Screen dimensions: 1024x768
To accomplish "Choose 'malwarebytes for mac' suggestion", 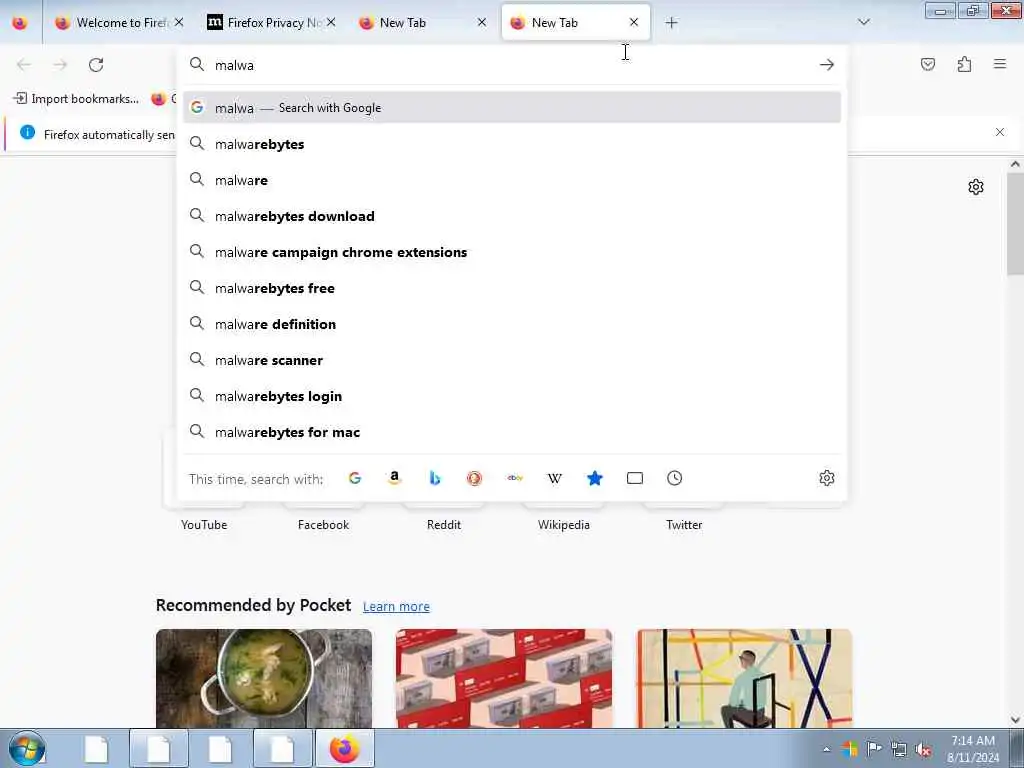I will 512,432.
